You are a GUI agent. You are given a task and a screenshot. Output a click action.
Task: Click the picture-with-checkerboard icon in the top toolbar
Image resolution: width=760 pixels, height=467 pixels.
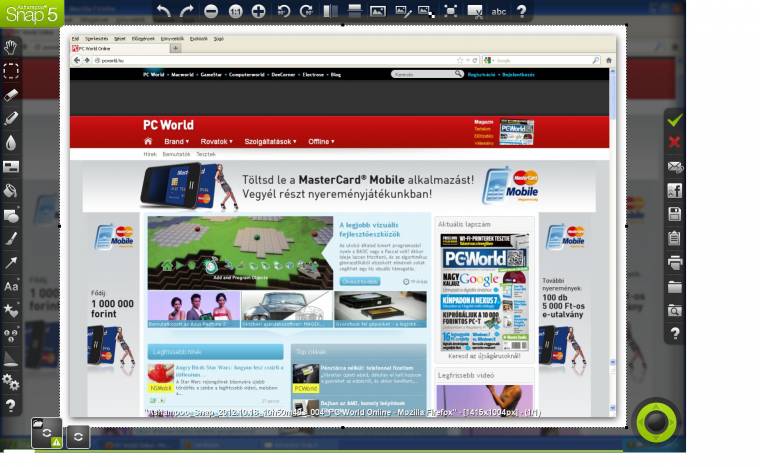[x=427, y=11]
